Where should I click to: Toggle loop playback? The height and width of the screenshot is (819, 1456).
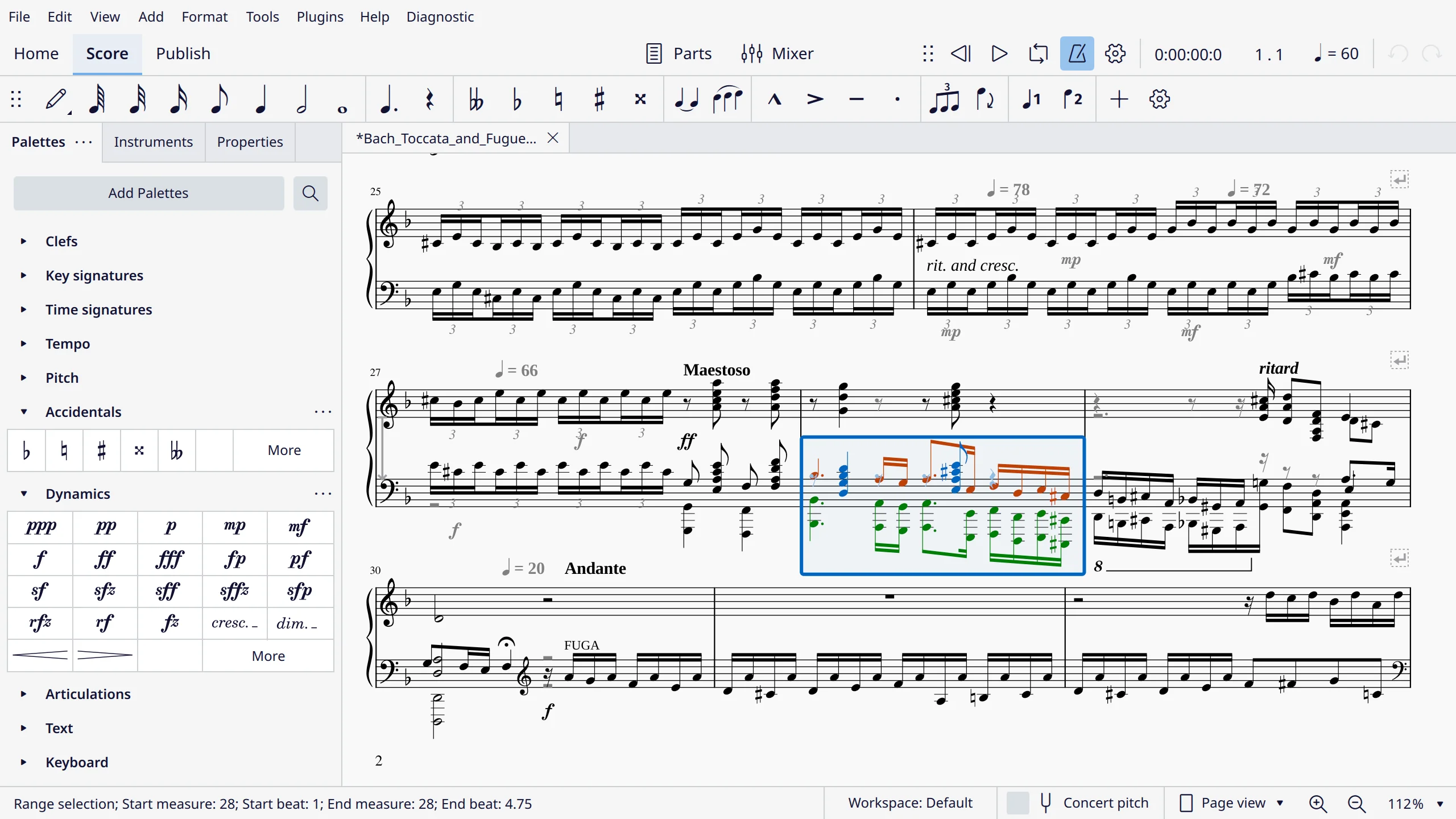tap(1039, 53)
